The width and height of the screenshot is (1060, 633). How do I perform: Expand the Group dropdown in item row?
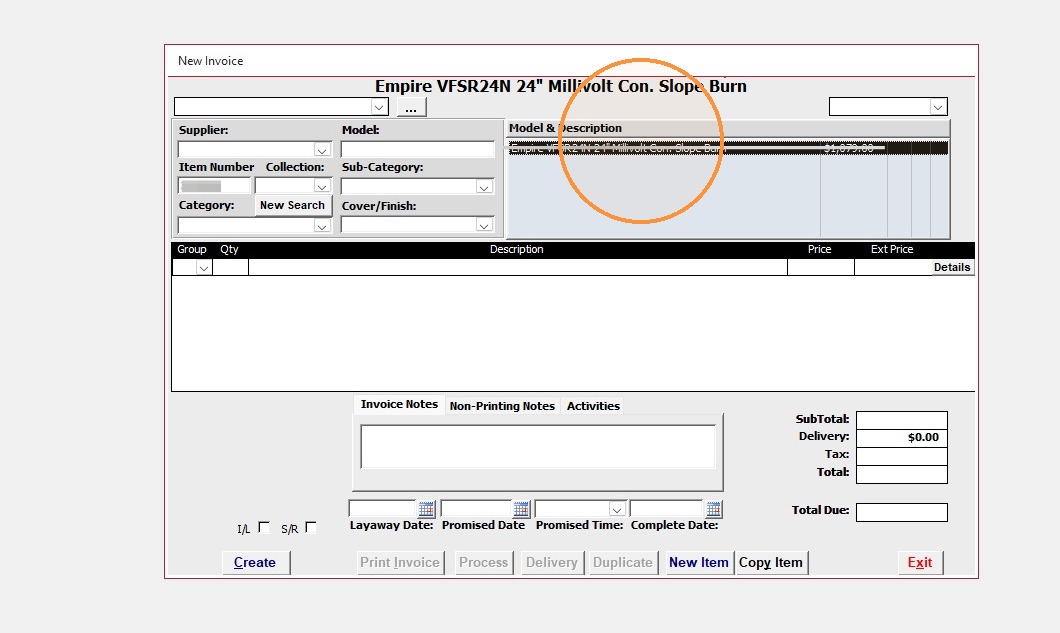[203, 268]
